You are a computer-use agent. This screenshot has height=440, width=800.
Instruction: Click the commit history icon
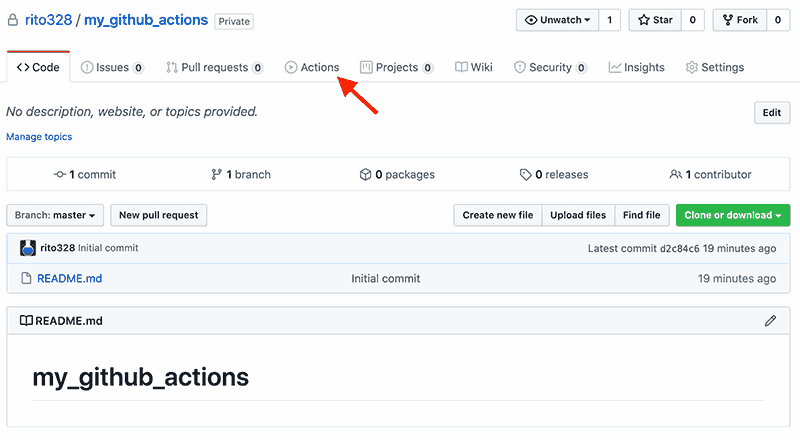point(60,174)
